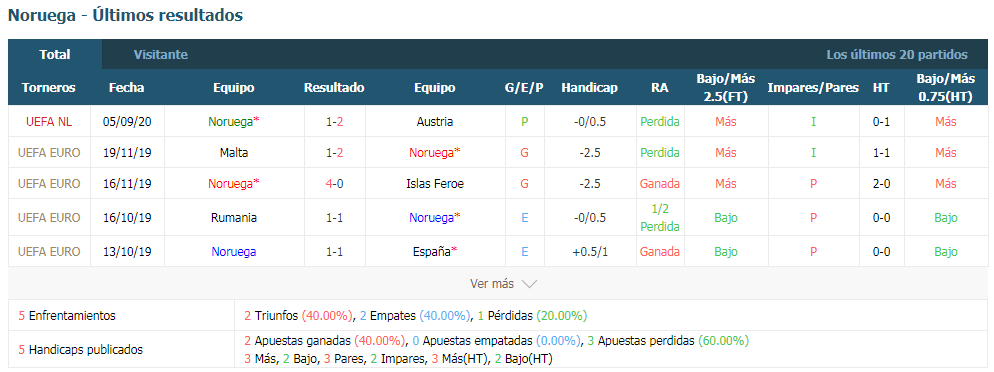Click the Torneos column header
The image size is (994, 372).
click(x=49, y=88)
